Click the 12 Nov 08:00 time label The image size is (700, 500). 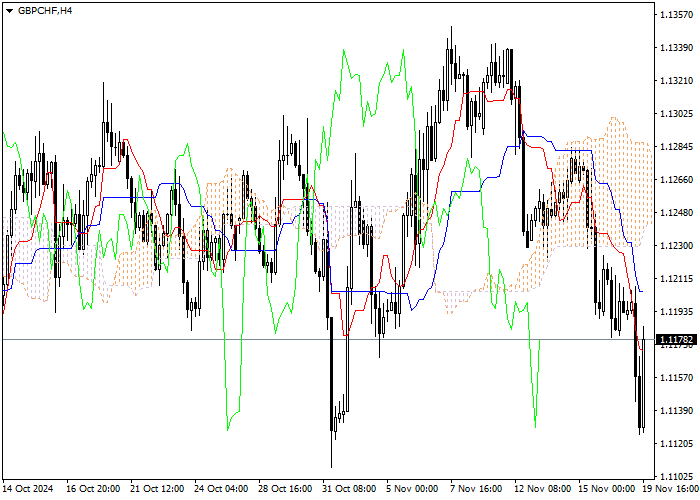tap(542, 489)
